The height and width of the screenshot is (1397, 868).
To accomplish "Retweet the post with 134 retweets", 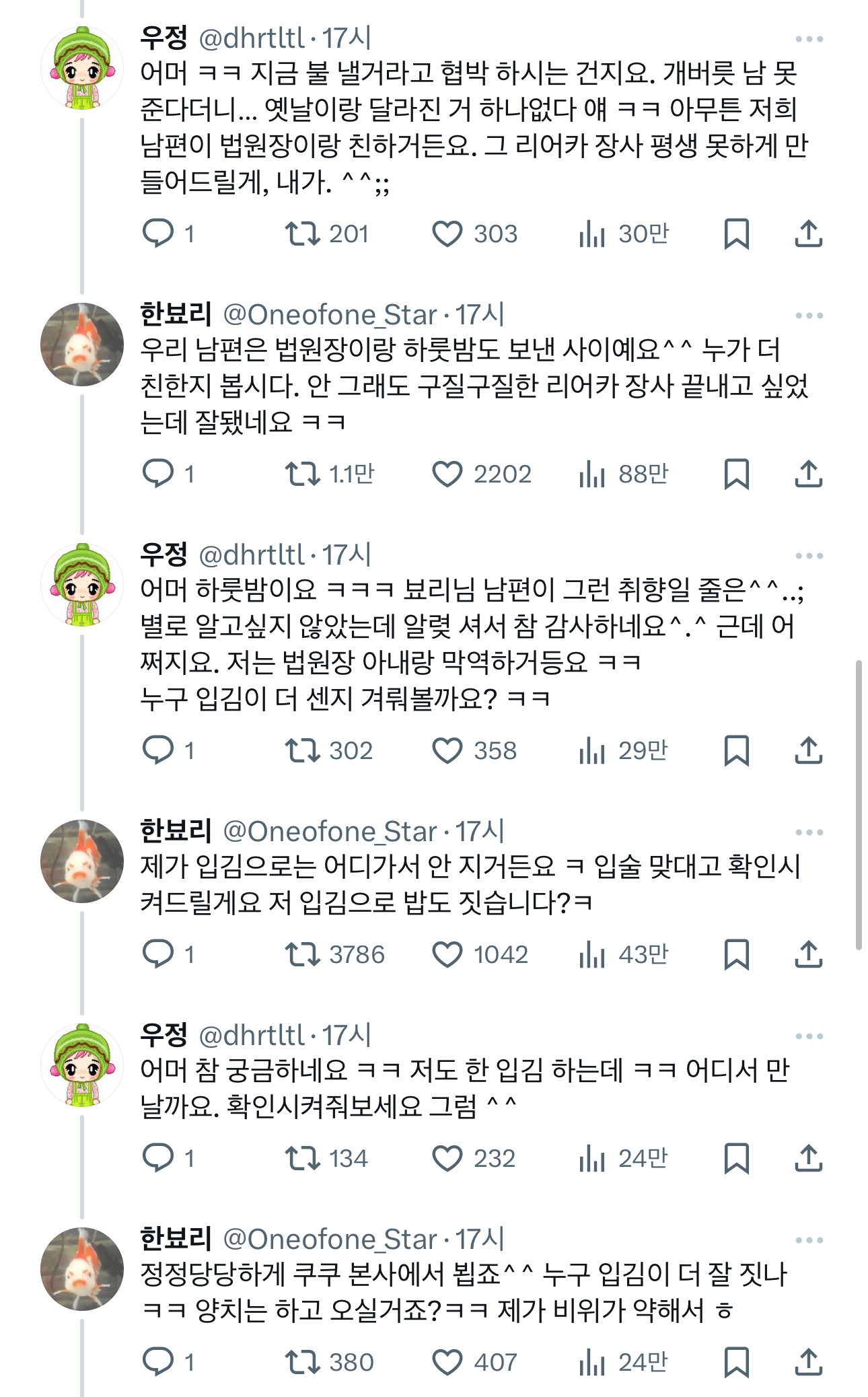I will (x=302, y=1158).
